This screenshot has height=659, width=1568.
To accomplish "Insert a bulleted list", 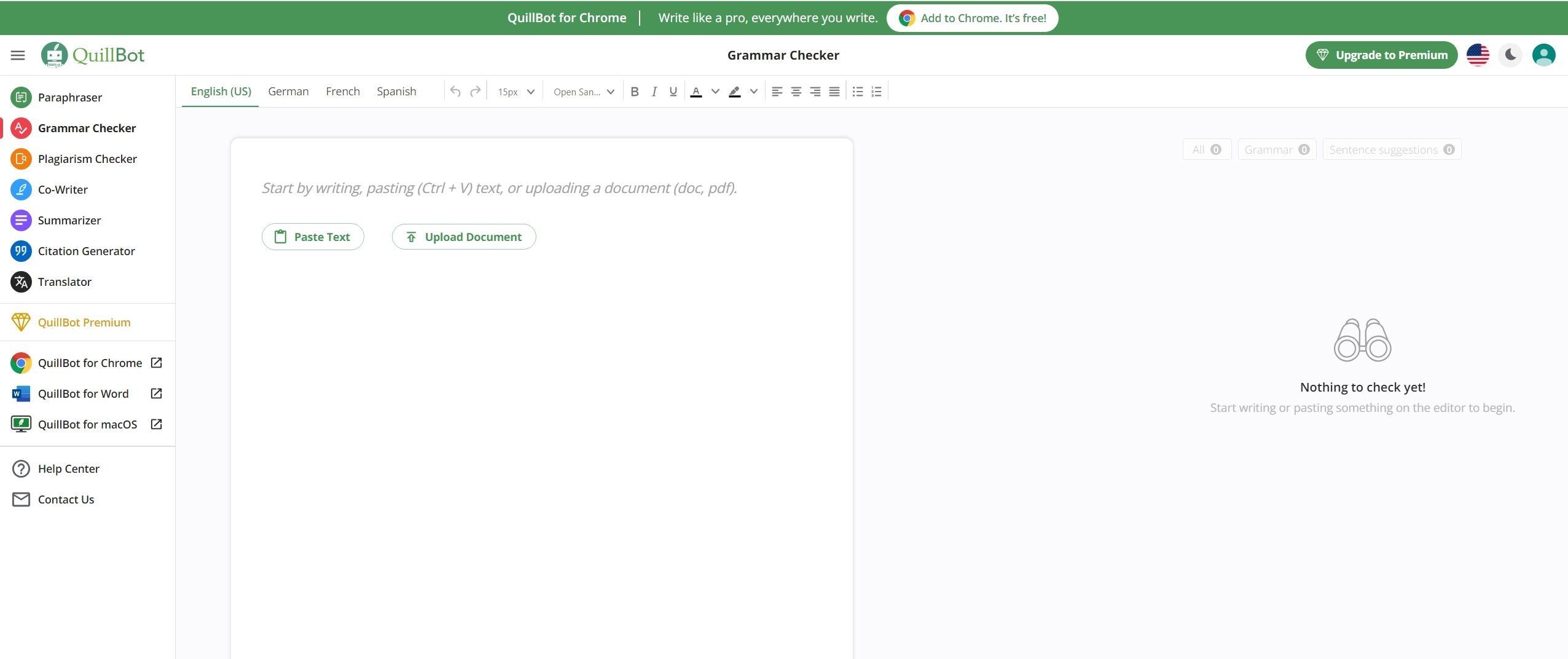I will (858, 92).
